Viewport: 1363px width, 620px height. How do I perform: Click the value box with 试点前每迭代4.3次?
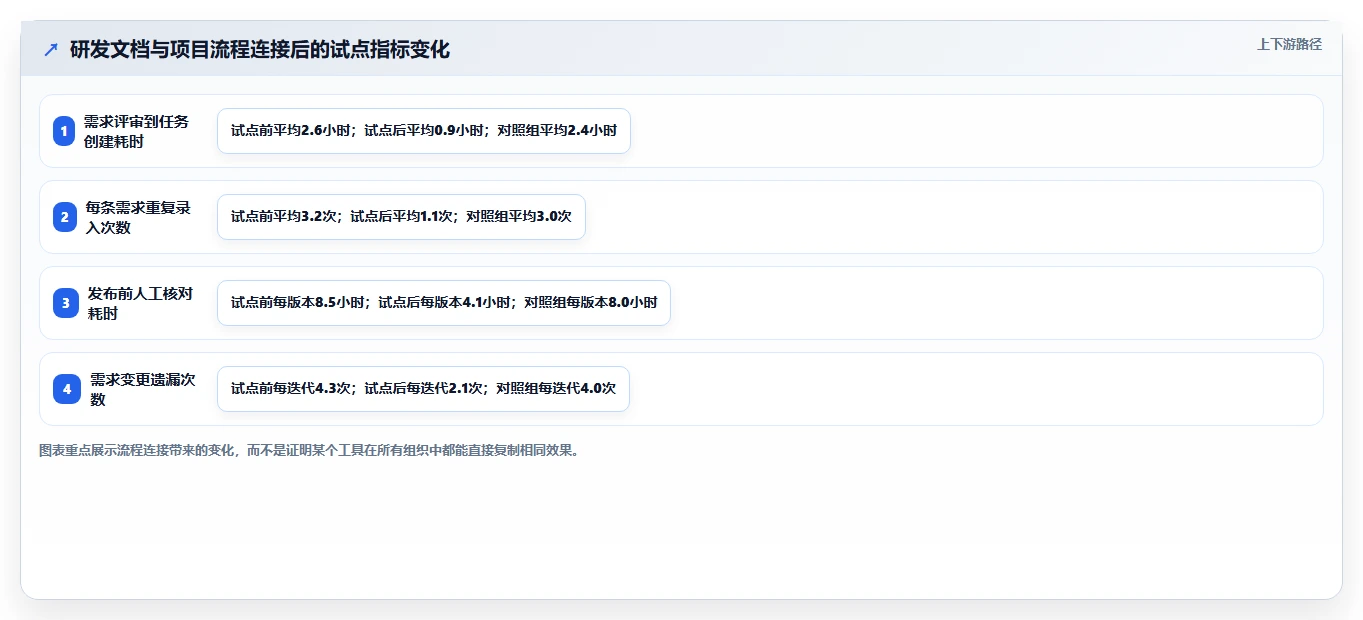tap(423, 389)
